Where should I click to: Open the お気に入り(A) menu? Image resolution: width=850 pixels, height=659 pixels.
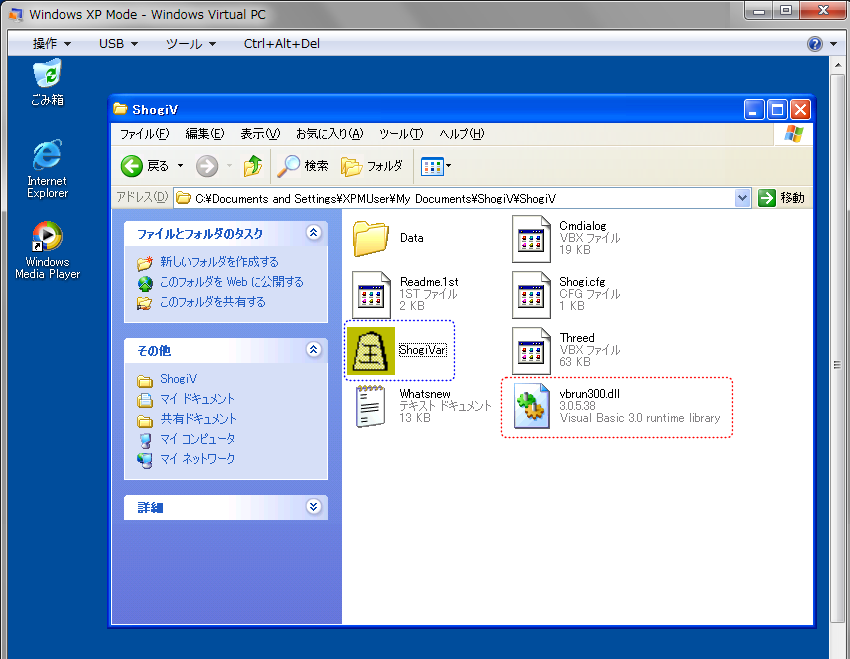point(330,134)
